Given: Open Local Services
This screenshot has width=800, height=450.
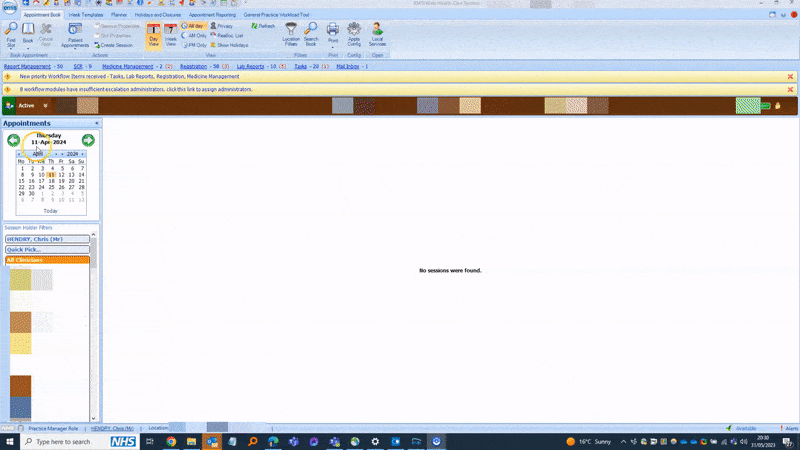Looking at the screenshot, I should pyautogui.click(x=377, y=34).
